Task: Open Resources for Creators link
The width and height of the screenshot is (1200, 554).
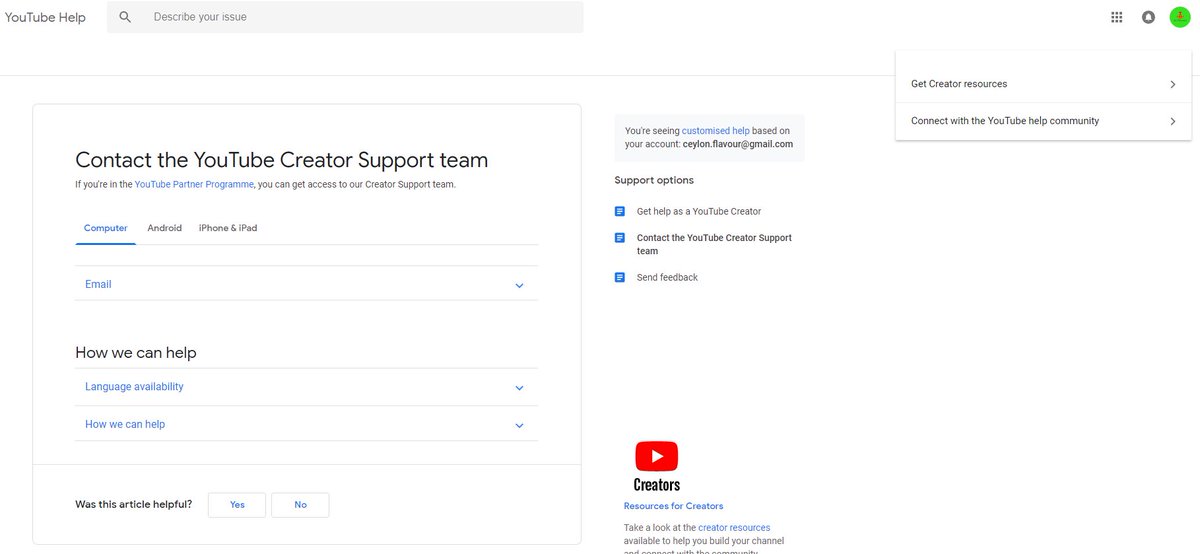Action: click(673, 506)
